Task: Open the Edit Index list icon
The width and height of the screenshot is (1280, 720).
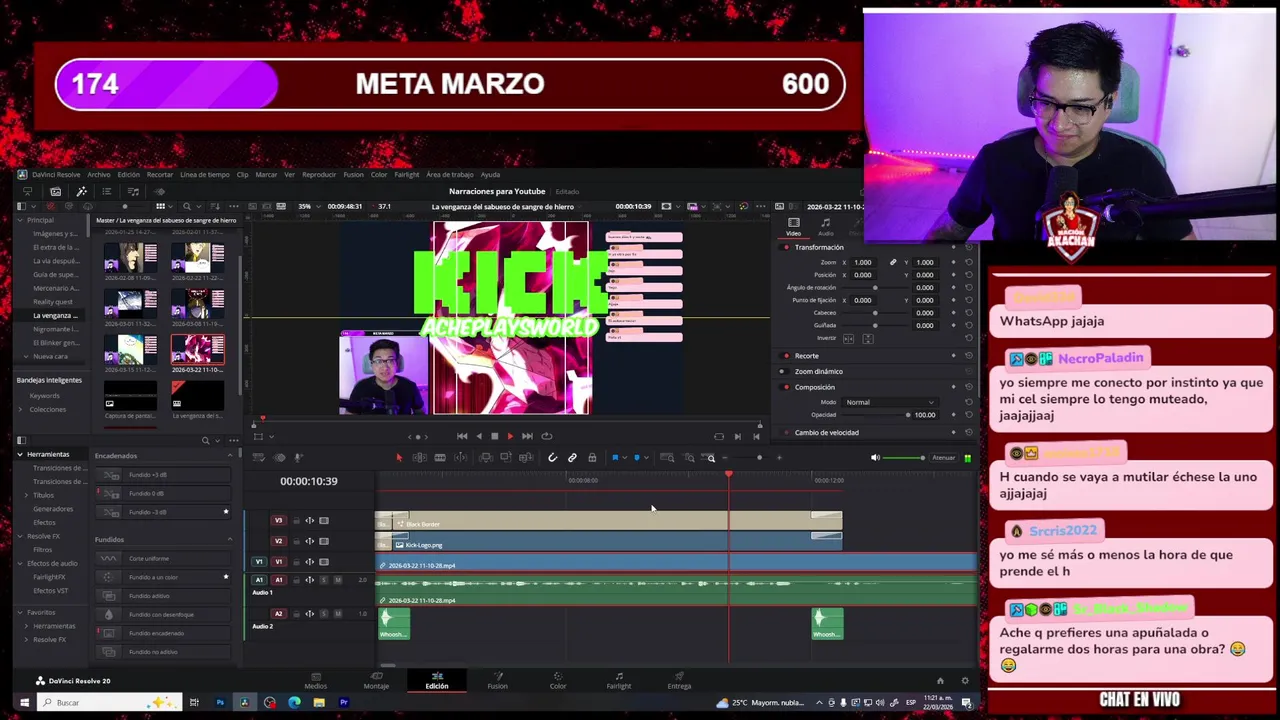Action: coord(107,191)
